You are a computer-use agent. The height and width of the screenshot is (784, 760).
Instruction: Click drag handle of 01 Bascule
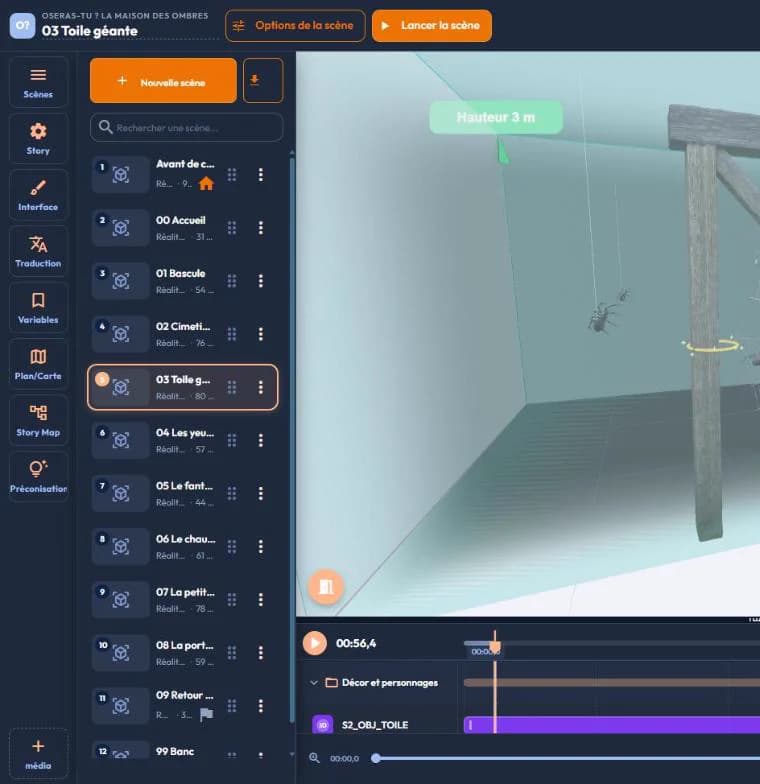click(232, 281)
